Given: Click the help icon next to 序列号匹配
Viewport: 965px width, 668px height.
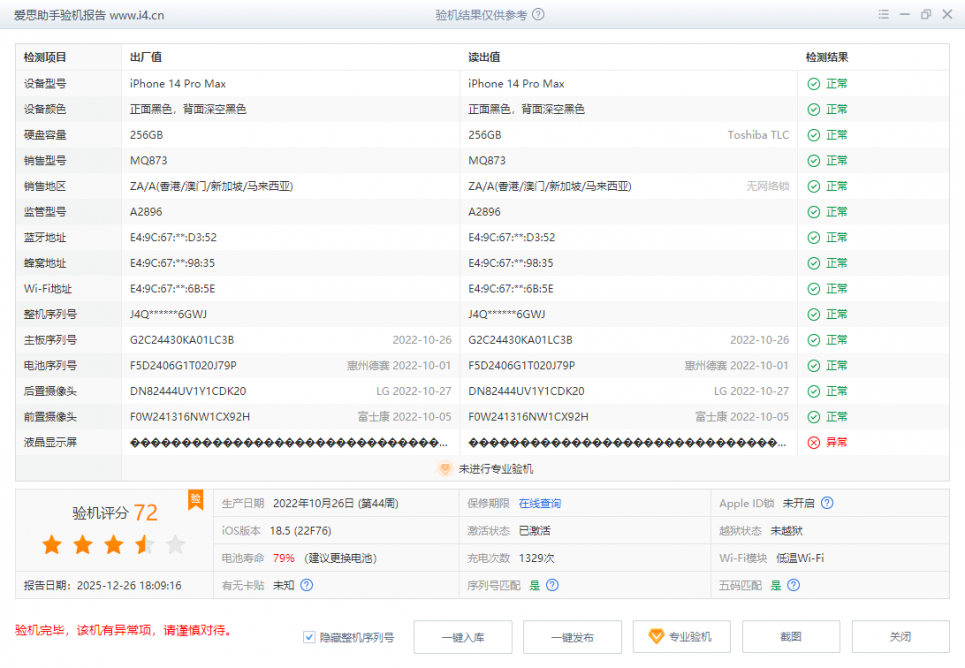Looking at the screenshot, I should point(552,585).
